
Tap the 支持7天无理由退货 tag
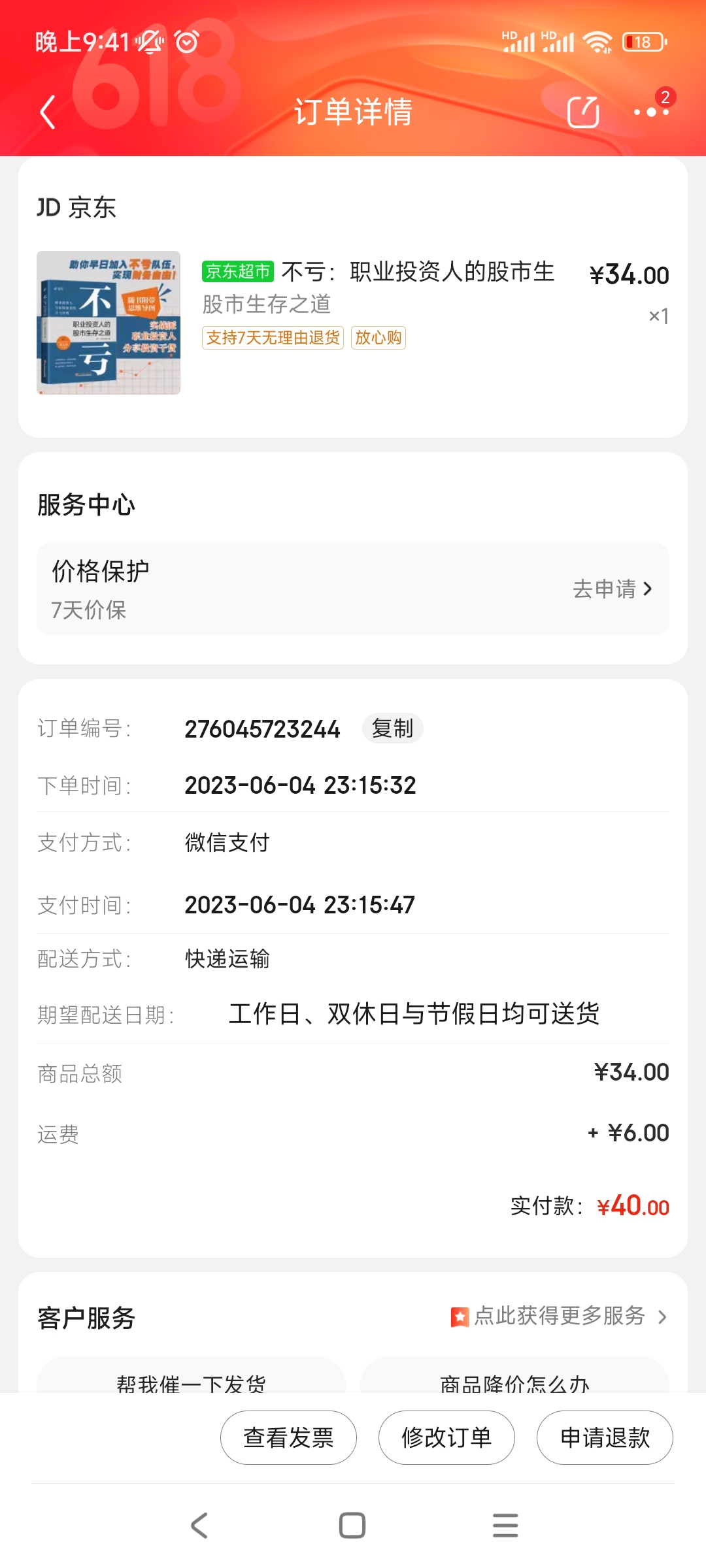pos(273,338)
